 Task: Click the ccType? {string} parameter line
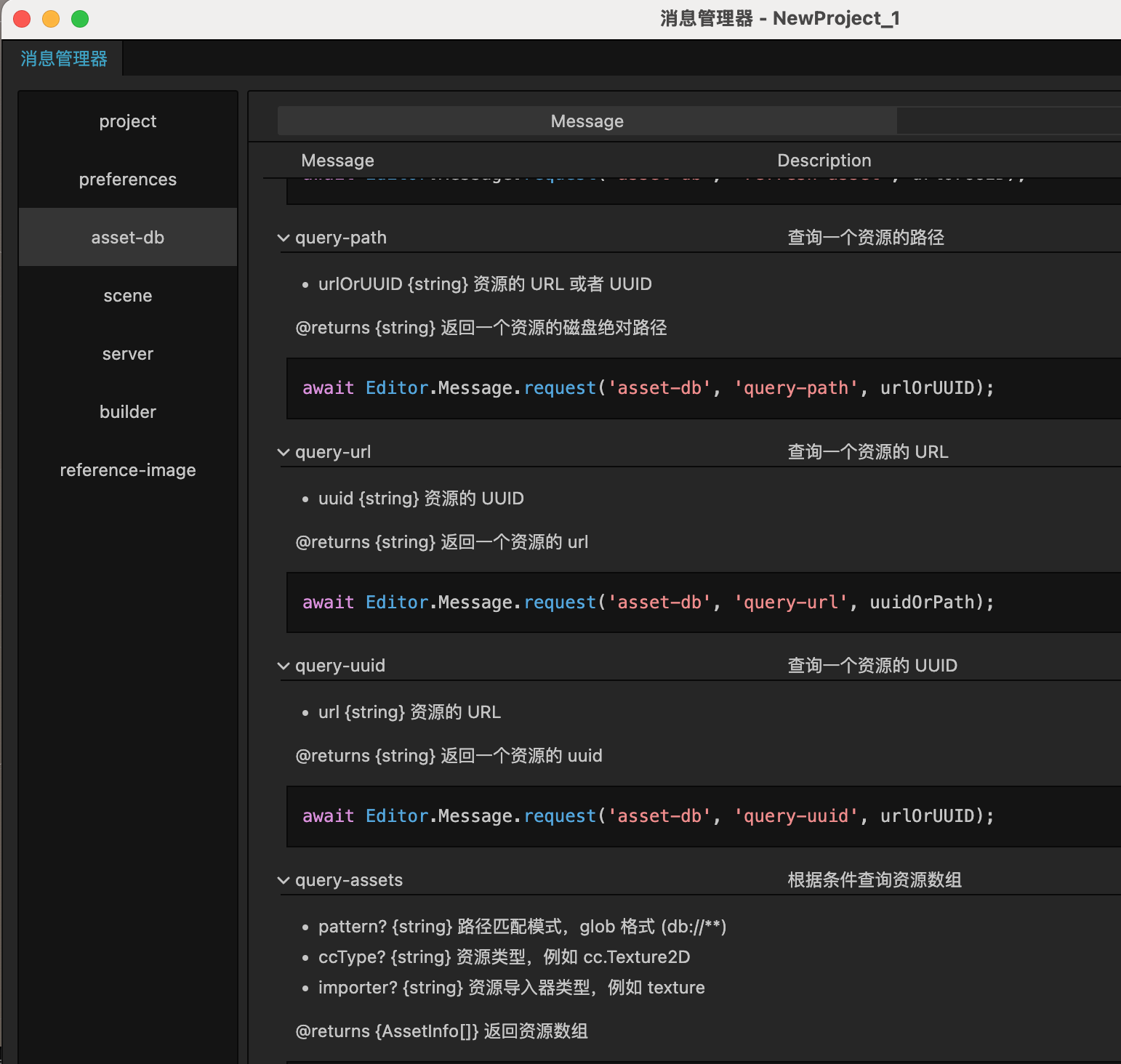(x=505, y=957)
